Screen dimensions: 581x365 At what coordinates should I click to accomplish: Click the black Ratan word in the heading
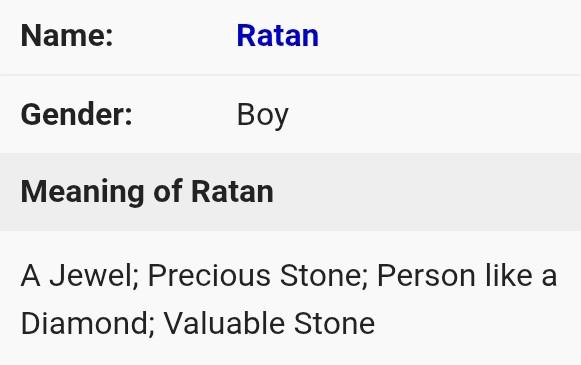(x=232, y=192)
